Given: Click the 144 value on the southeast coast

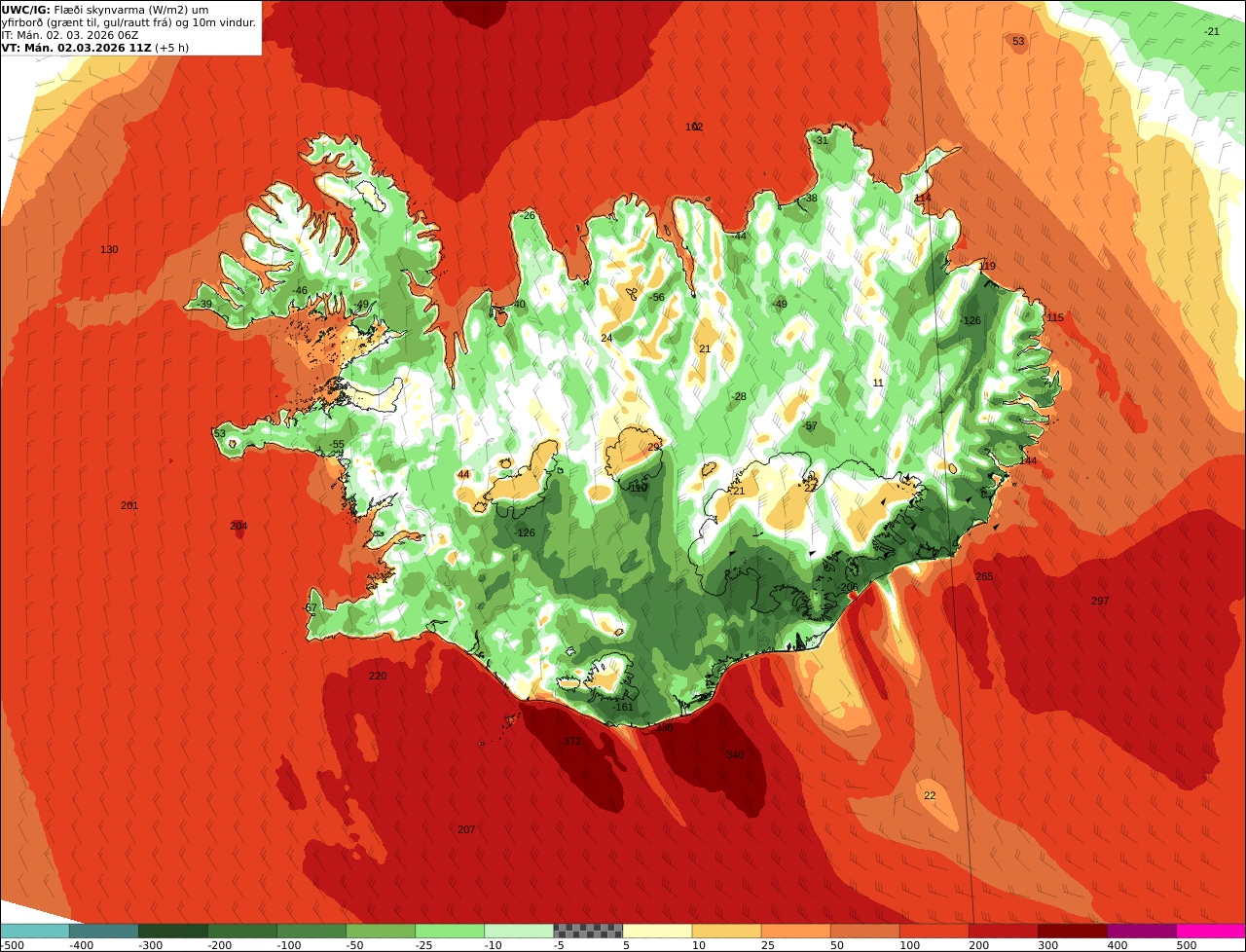Looking at the screenshot, I should click(x=1028, y=461).
